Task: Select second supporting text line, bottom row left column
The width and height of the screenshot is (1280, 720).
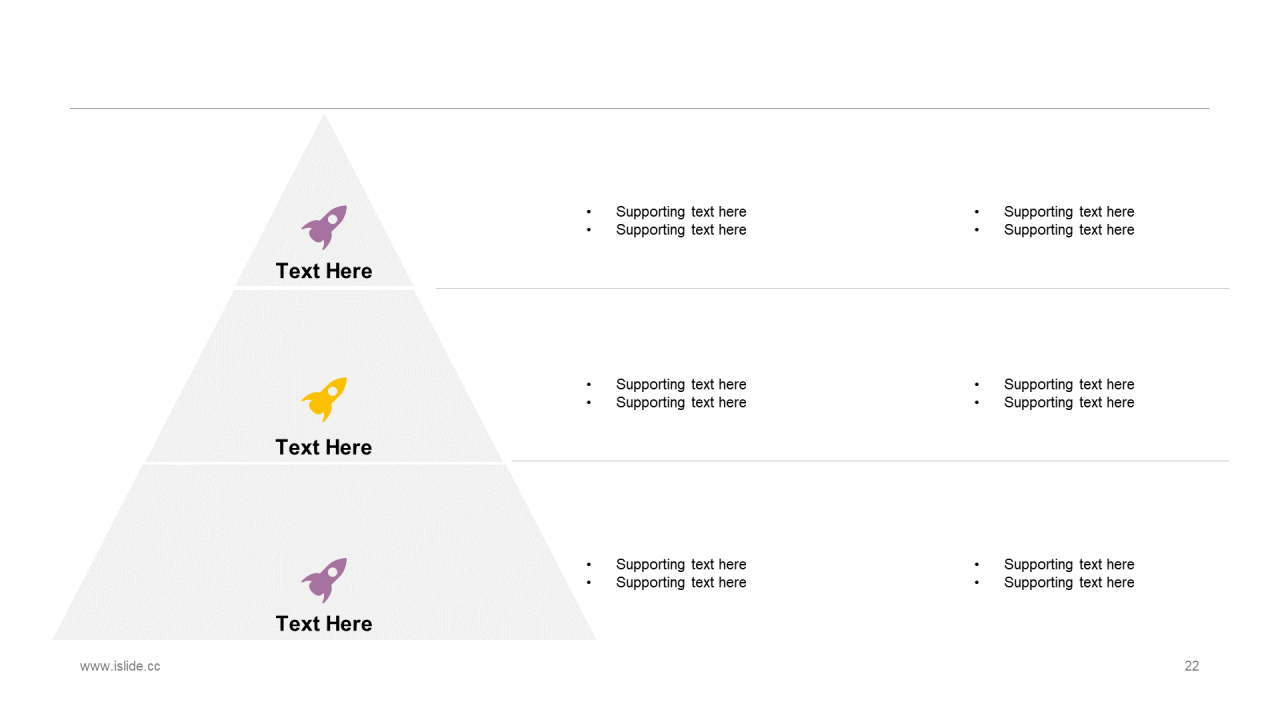Action: [x=681, y=583]
